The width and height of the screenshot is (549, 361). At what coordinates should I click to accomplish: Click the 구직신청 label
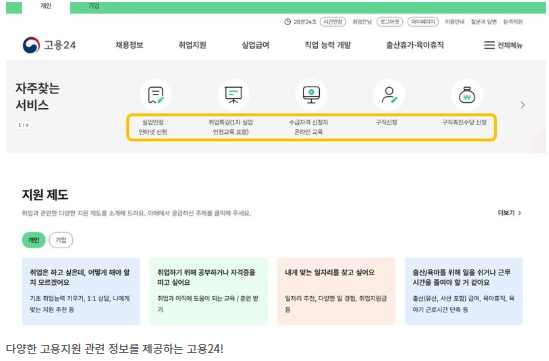click(387, 122)
